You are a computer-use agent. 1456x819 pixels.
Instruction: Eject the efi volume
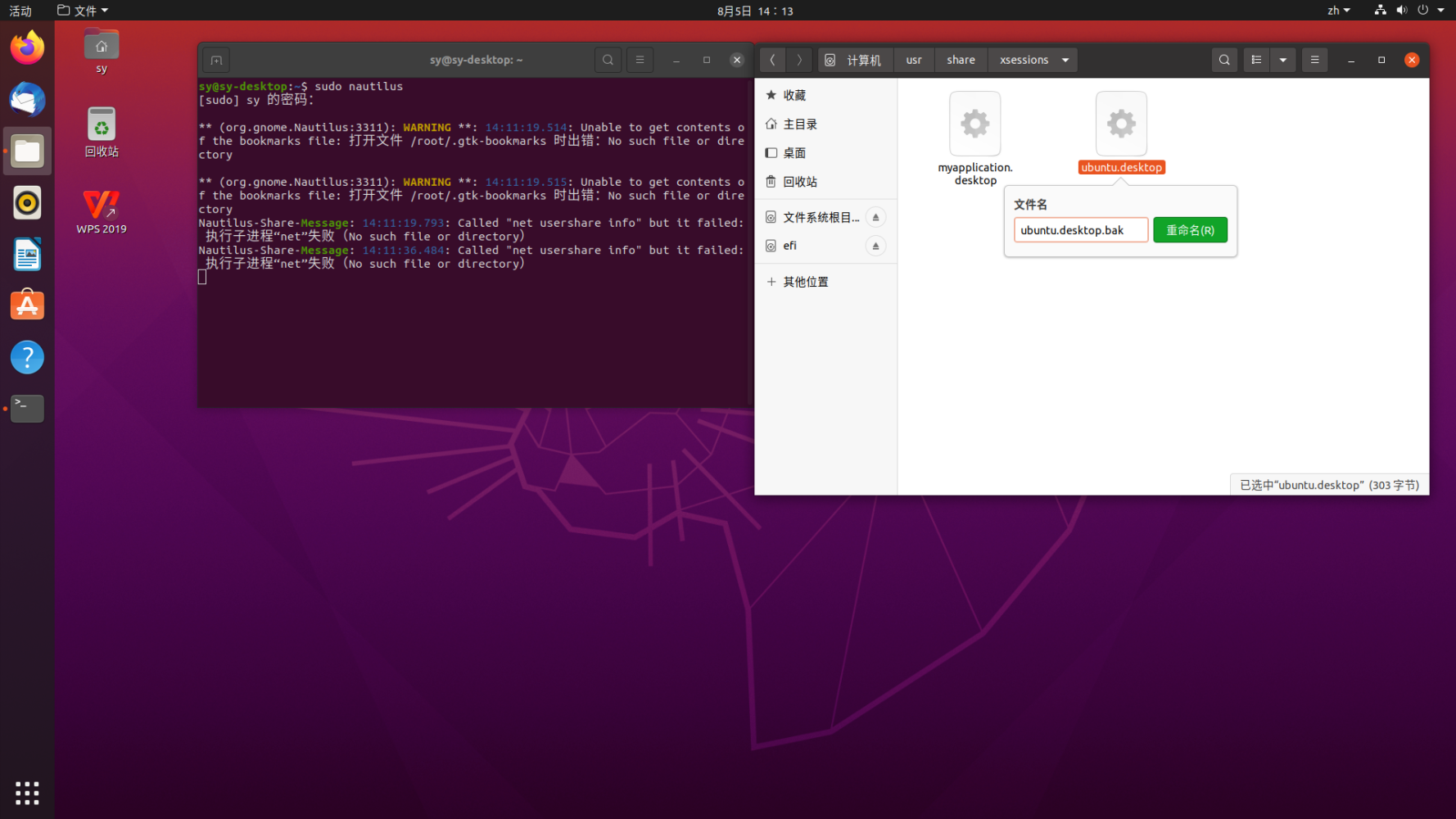click(875, 246)
